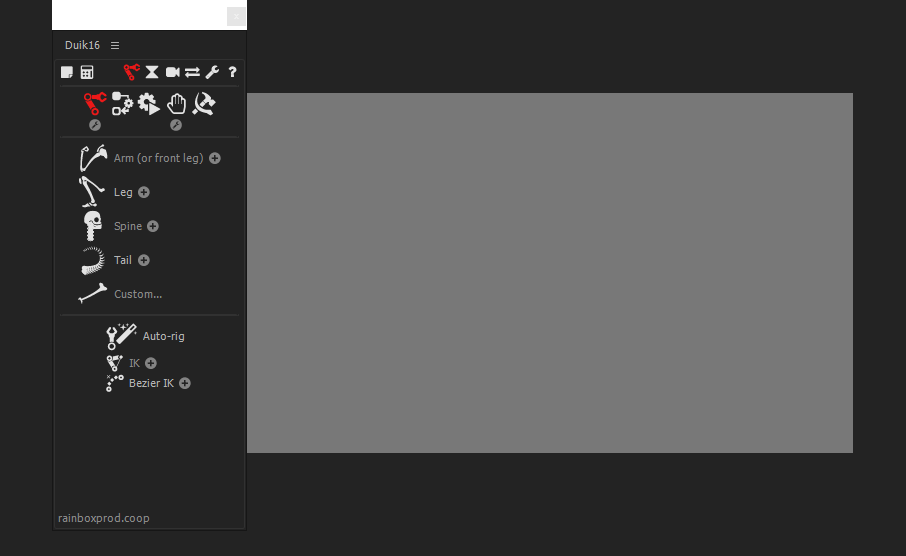Open the import/export arrows icon

click(192, 72)
